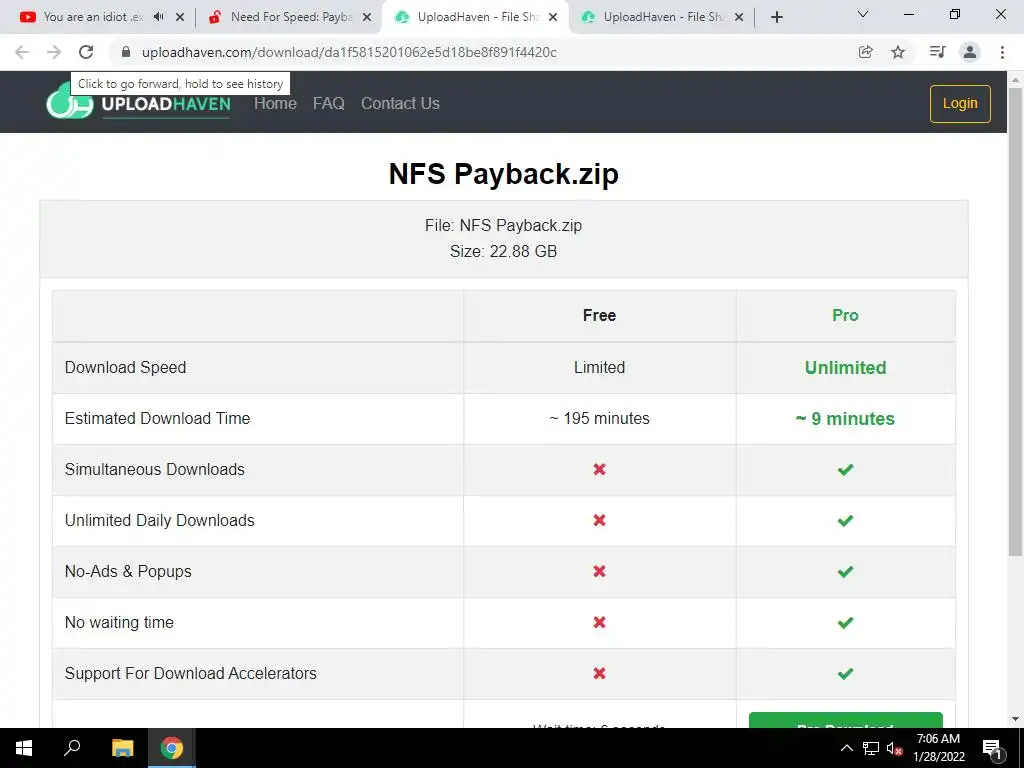Close the last UploadHaven tab
This screenshot has width=1024, height=768.
[x=739, y=17]
